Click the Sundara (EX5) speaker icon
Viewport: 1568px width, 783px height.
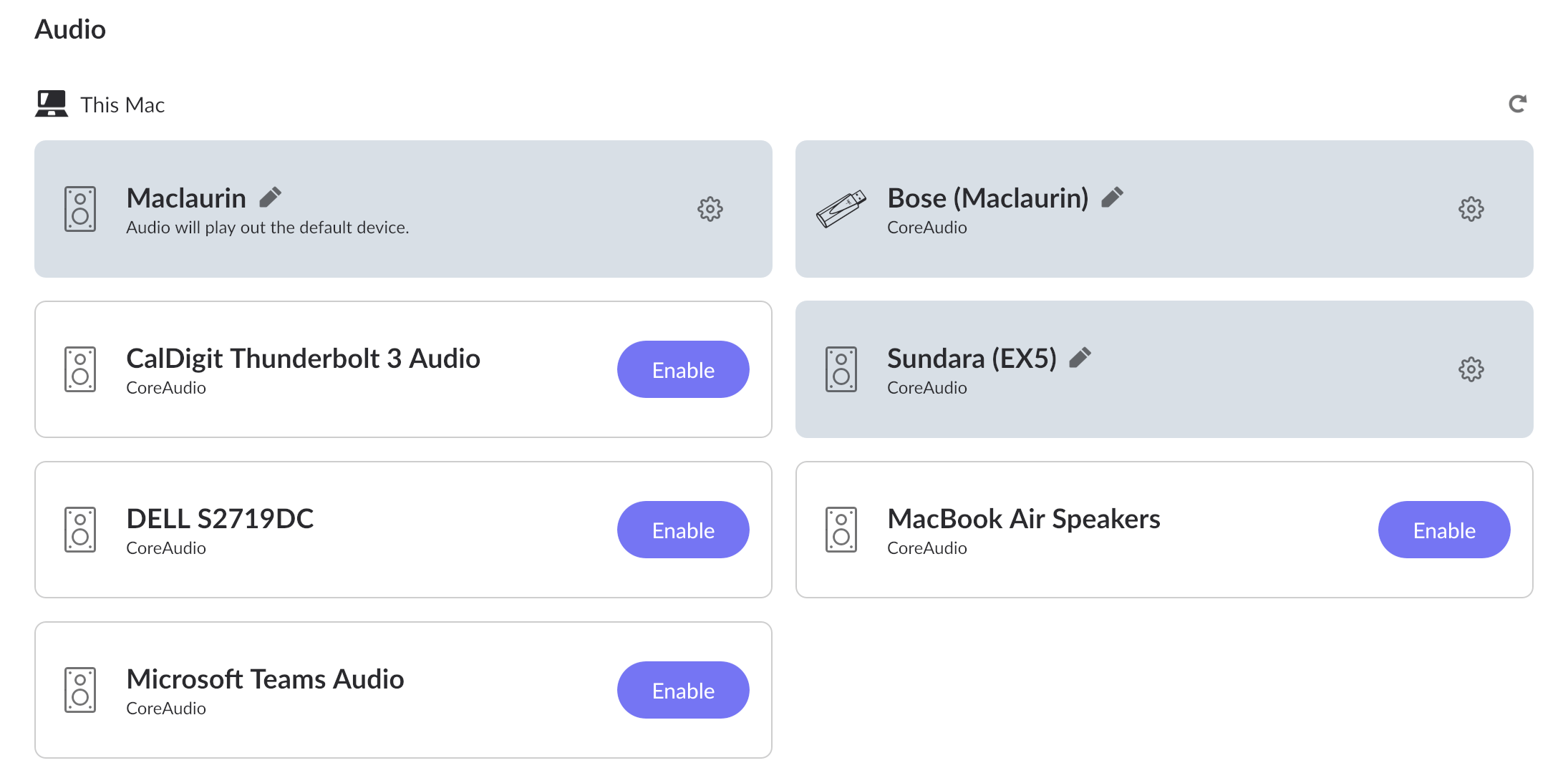tap(841, 369)
